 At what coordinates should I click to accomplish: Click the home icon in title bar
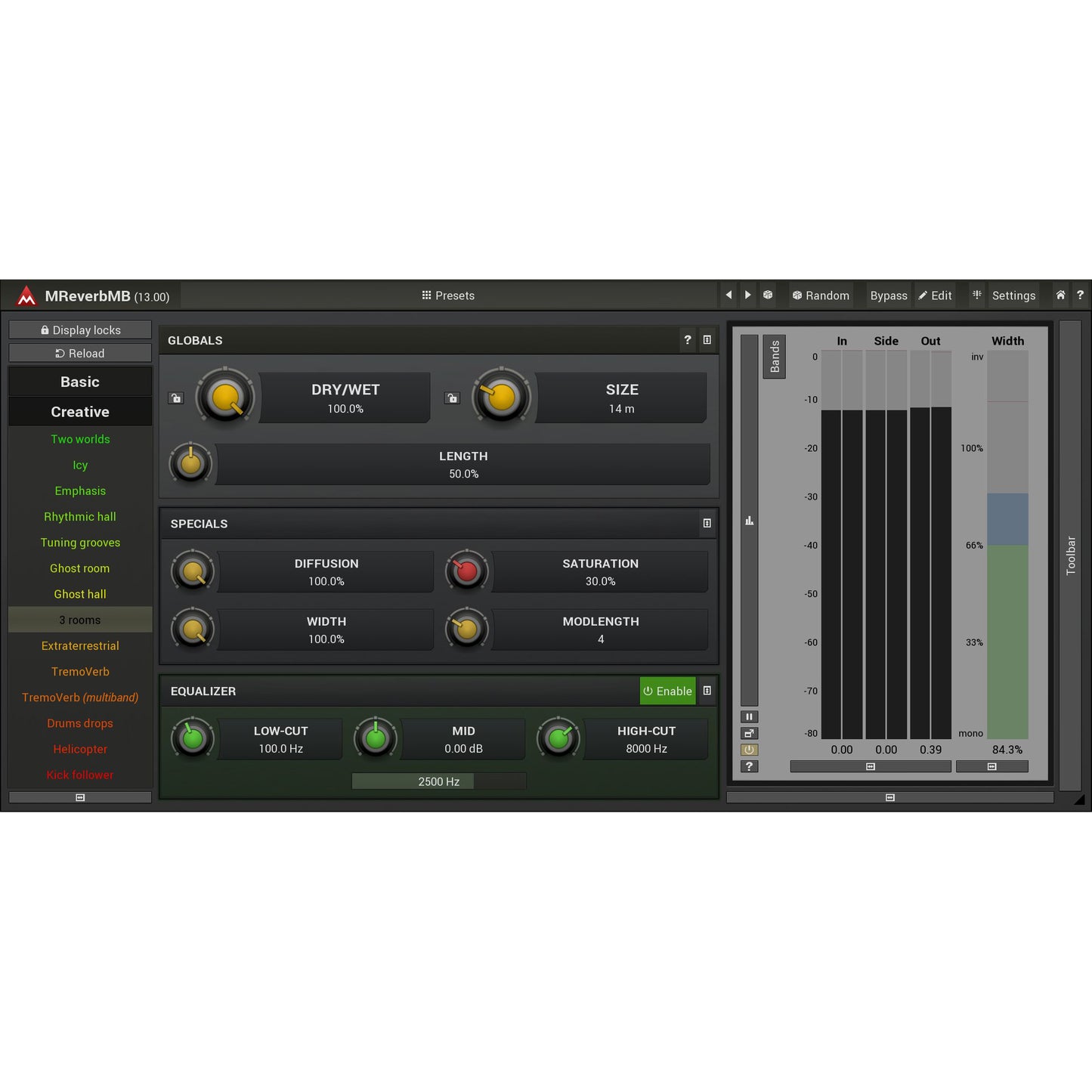coord(1060,295)
